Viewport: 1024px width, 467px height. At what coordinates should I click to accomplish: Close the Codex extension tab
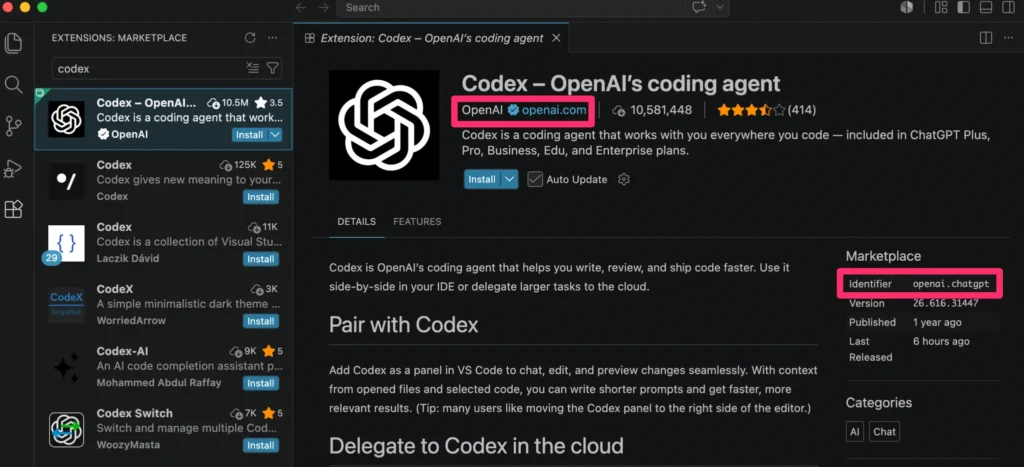pyautogui.click(x=556, y=38)
